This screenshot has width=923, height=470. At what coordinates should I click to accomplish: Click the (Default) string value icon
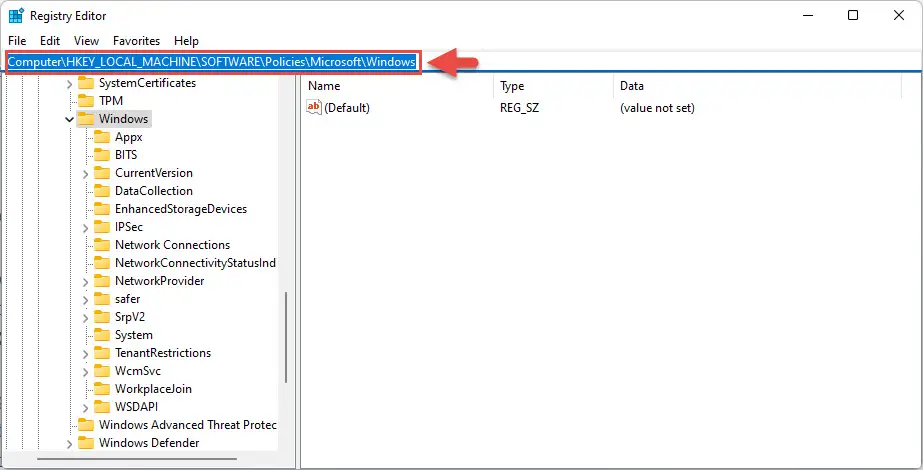(314, 107)
